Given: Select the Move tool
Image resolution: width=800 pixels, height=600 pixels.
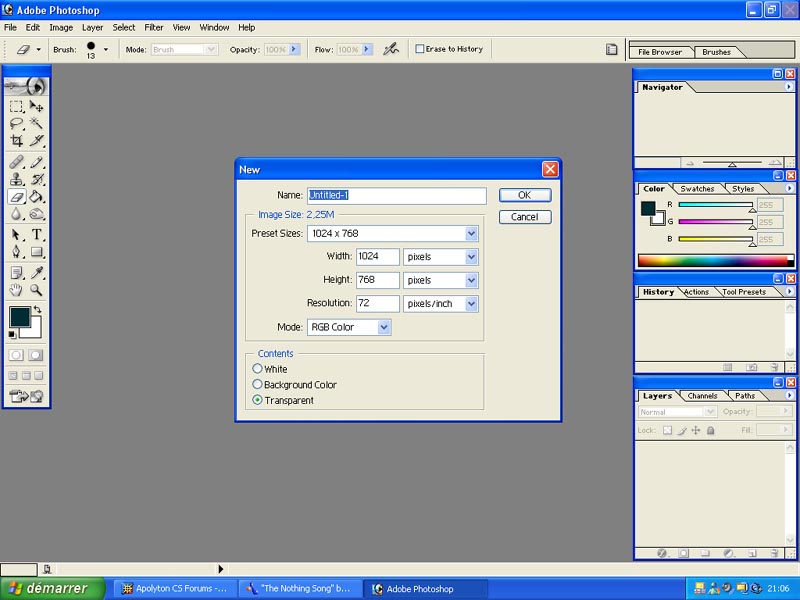Looking at the screenshot, I should pyautogui.click(x=36, y=107).
